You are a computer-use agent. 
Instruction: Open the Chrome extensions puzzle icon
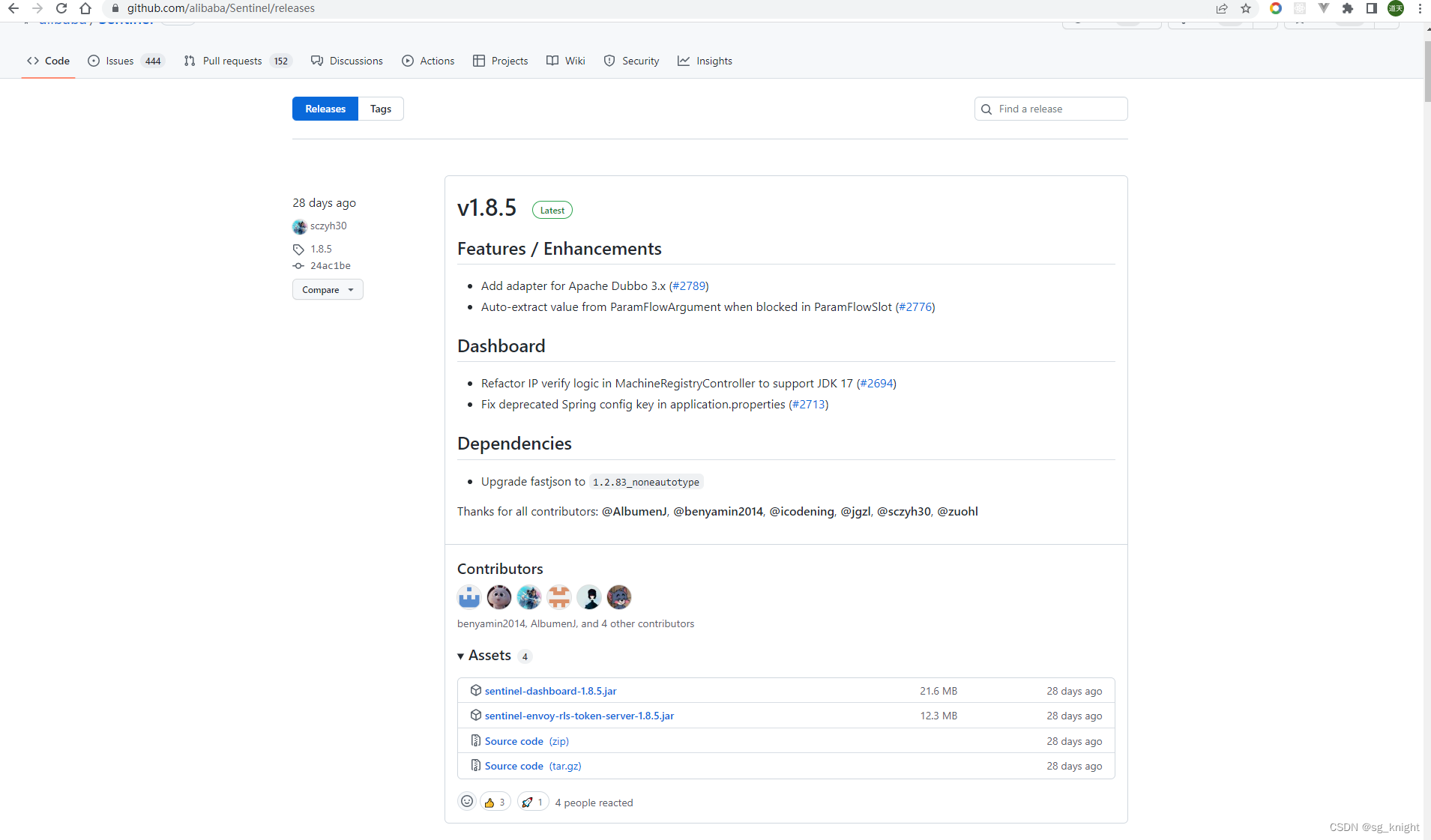(x=1348, y=8)
